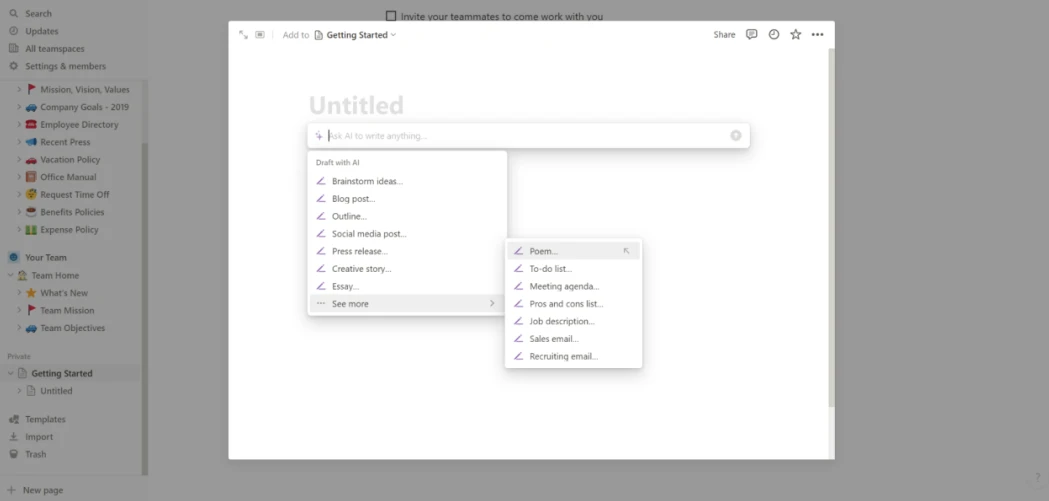This screenshot has width=1049, height=501.
Task: Click the Untitled page title field
Action: point(357,106)
